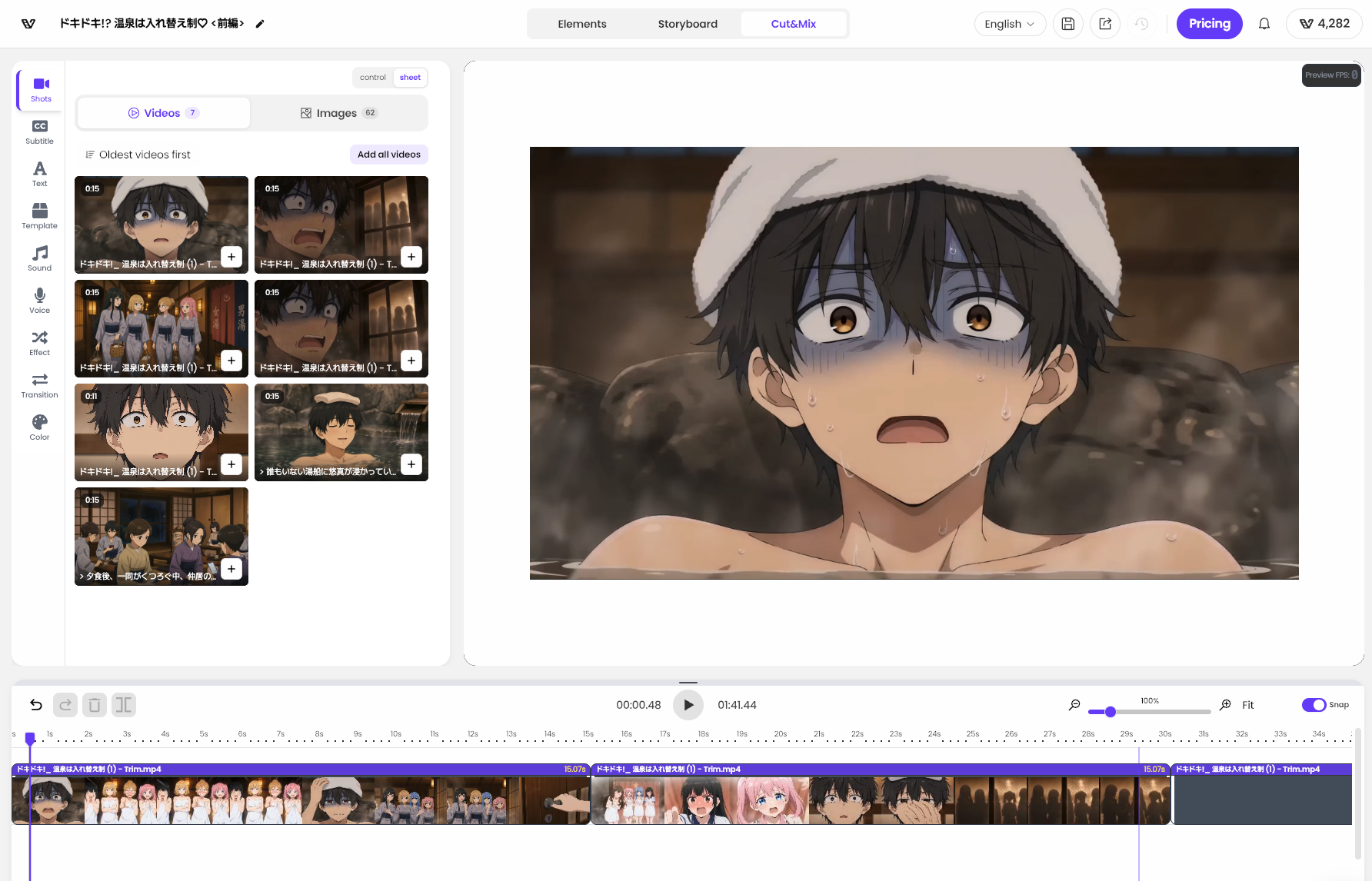Switch to the Storyboard tab

point(688,24)
